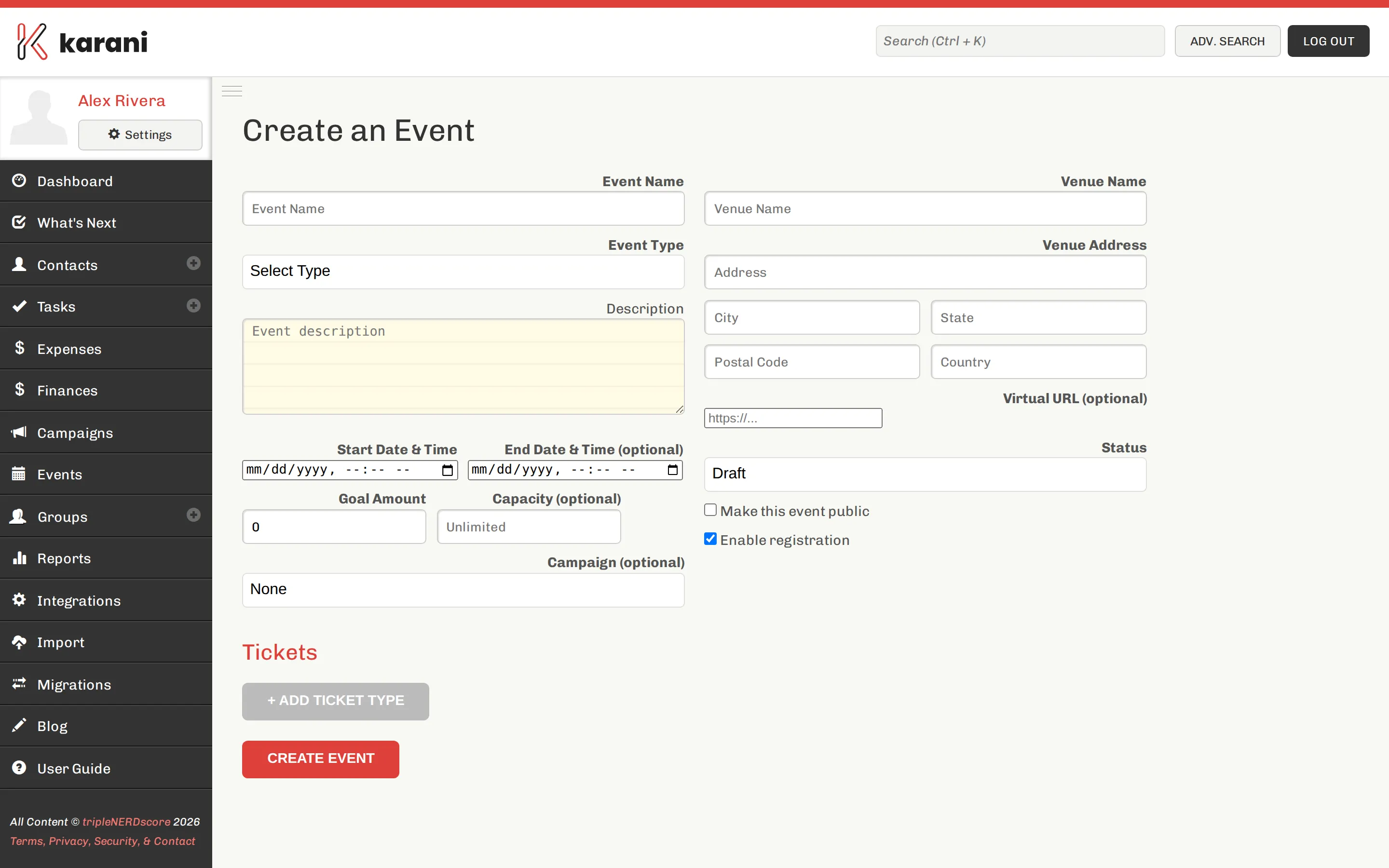The width and height of the screenshot is (1389, 868).
Task: Go to What's Next page
Action: tap(106, 223)
